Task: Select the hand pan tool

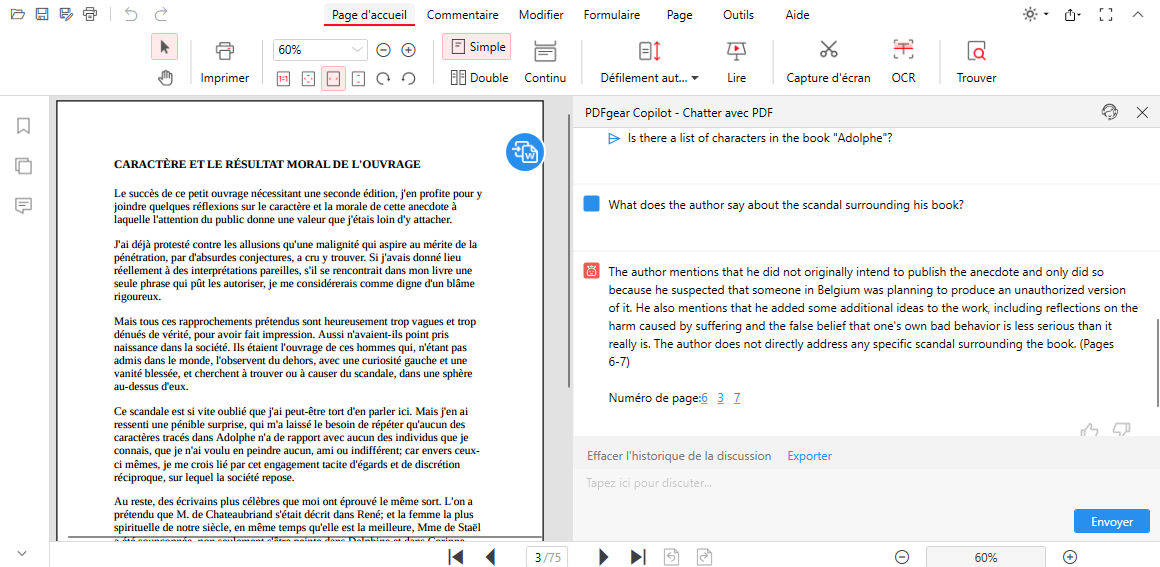Action: 165,78
